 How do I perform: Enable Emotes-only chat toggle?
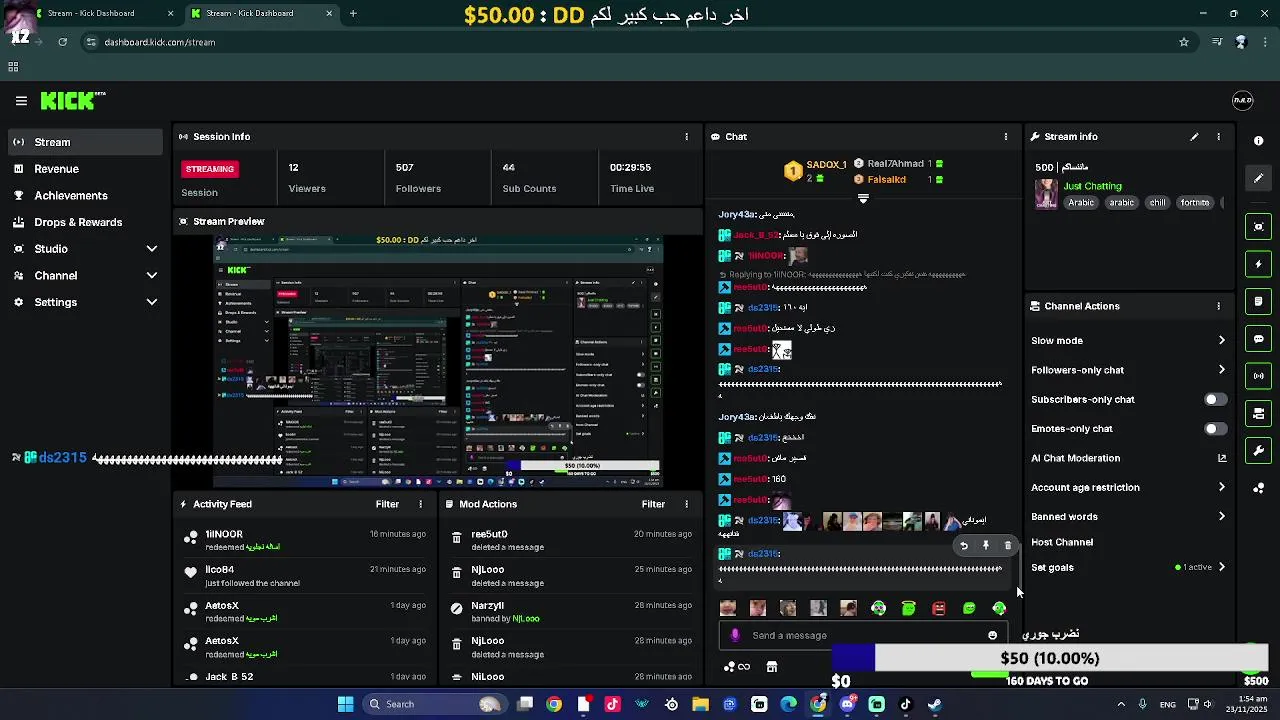1215,429
